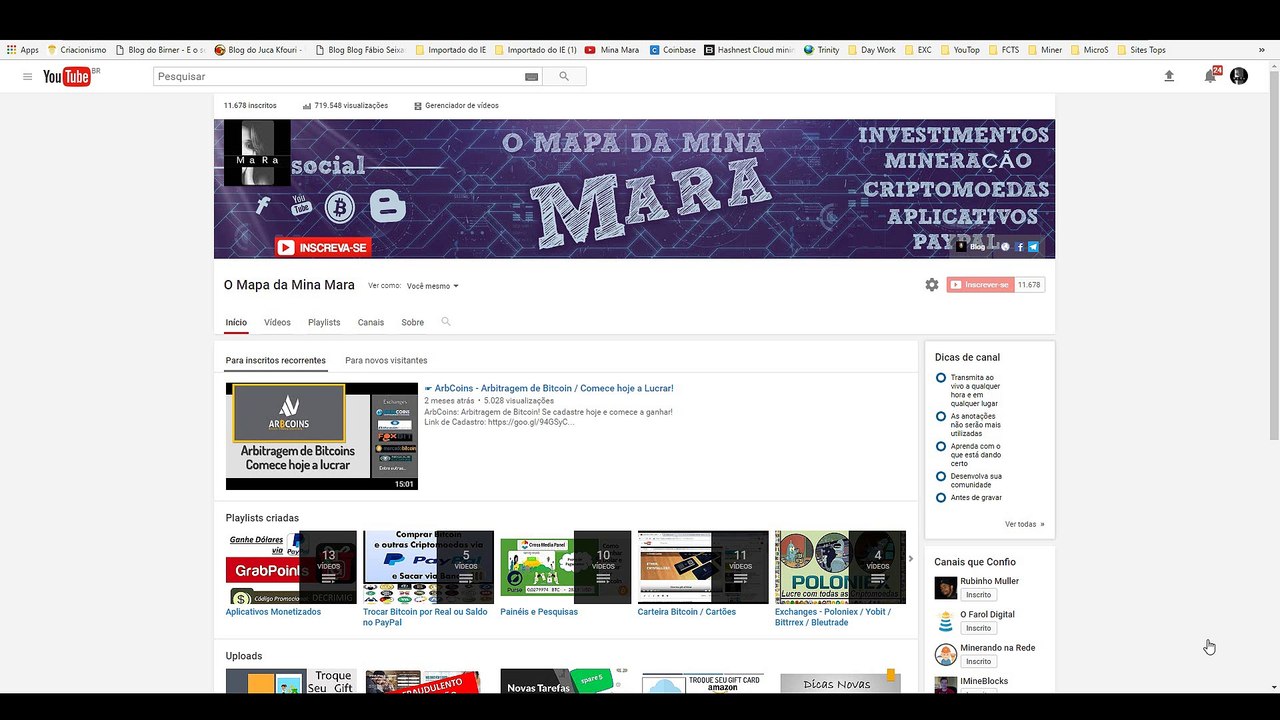Open 'Ver como: Você mesmo' dropdown
The width and height of the screenshot is (1280, 720).
pos(433,286)
